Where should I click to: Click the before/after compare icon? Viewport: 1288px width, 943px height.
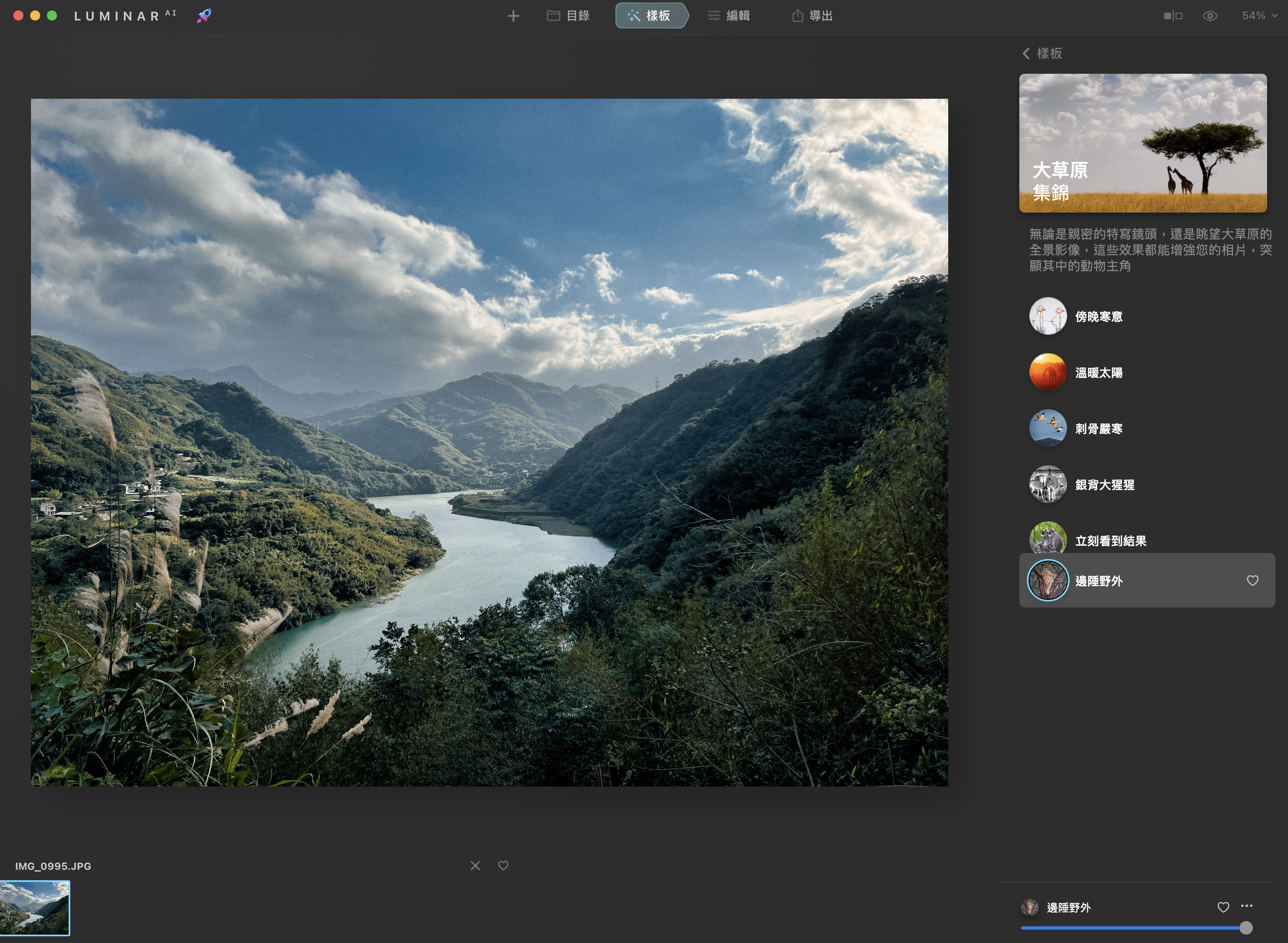click(x=1173, y=16)
